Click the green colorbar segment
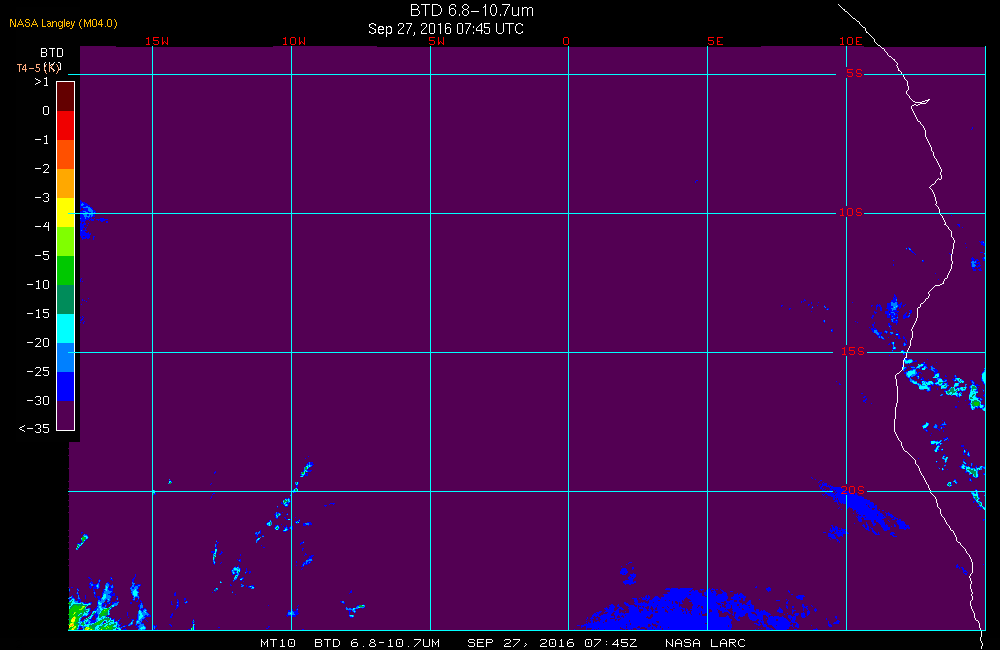This screenshot has height=650, width=1000. [x=66, y=270]
